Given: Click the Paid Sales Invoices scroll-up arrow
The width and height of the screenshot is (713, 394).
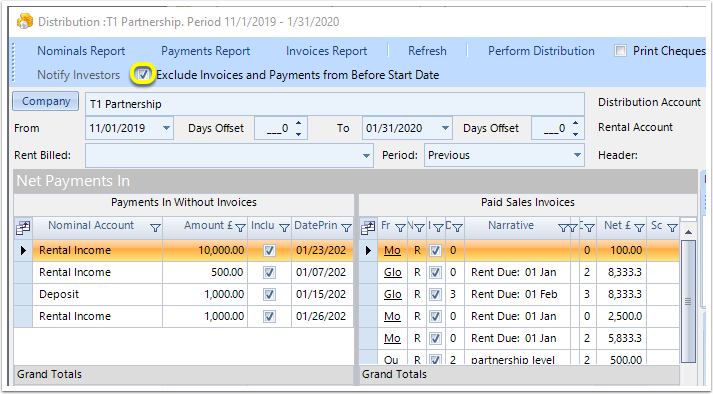Looking at the screenshot, I should [688, 232].
